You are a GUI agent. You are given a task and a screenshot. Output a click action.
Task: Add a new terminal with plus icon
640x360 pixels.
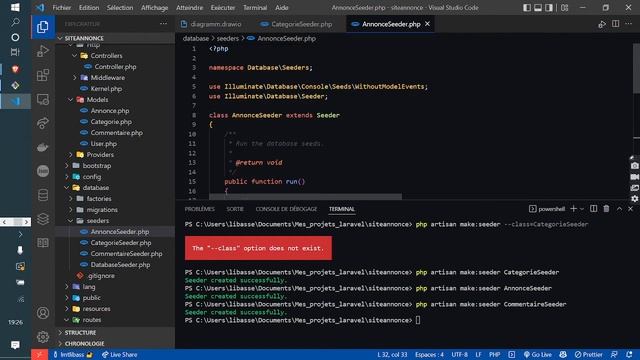pyautogui.click(x=573, y=209)
